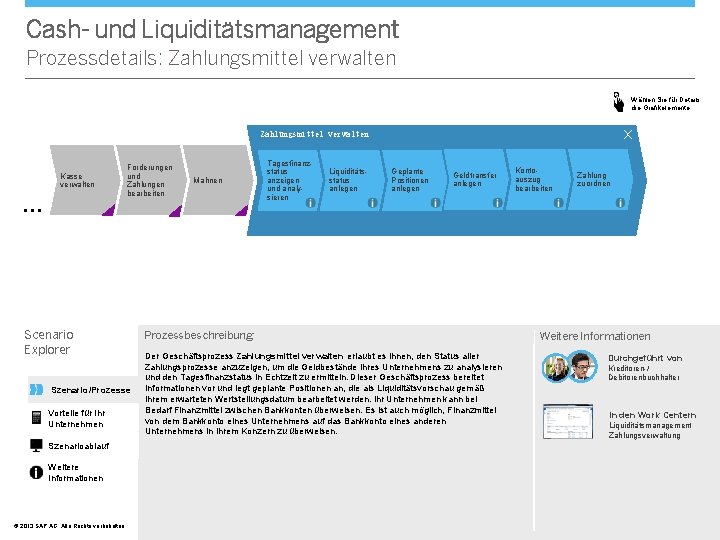Screen dimensions: 720x540
Task: Click the monitor icon for Szenarioablauf
Action: (36, 445)
